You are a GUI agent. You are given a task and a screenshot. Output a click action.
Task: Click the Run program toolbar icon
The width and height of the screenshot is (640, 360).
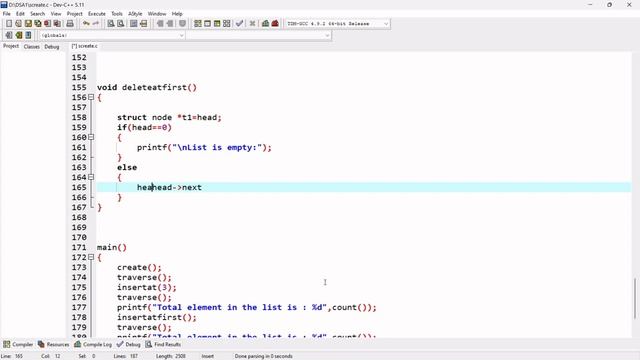(207, 24)
